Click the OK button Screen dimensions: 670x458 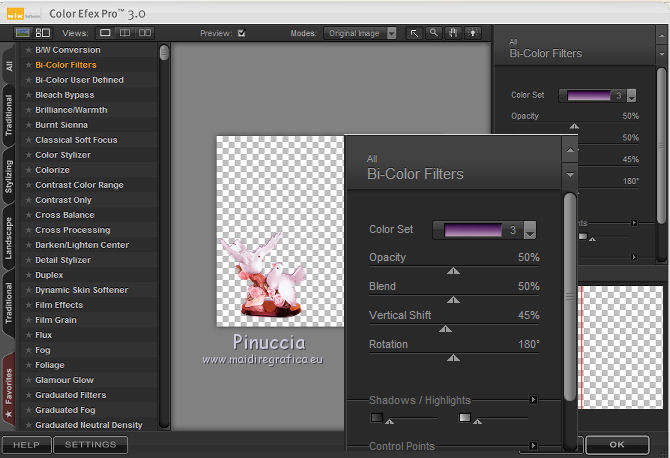pyautogui.click(x=616, y=445)
